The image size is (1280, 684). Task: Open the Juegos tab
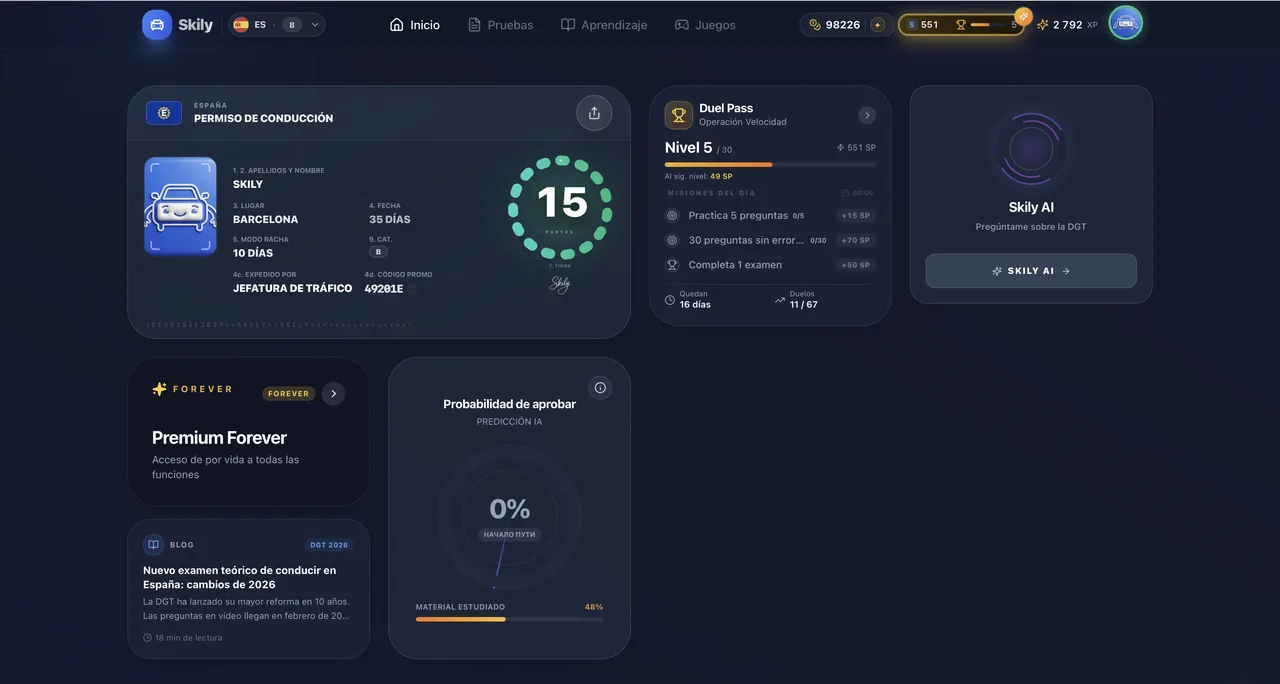click(x=705, y=25)
